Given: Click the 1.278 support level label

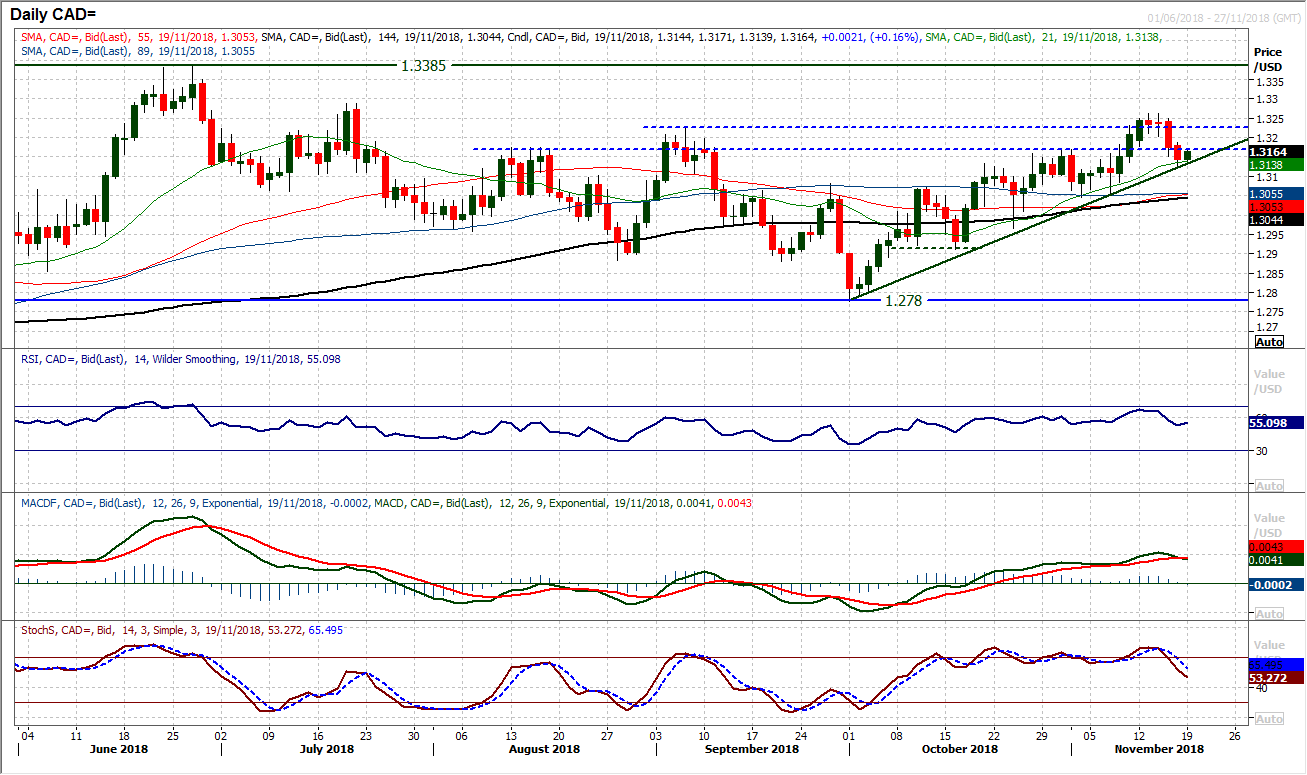Looking at the screenshot, I should (906, 299).
